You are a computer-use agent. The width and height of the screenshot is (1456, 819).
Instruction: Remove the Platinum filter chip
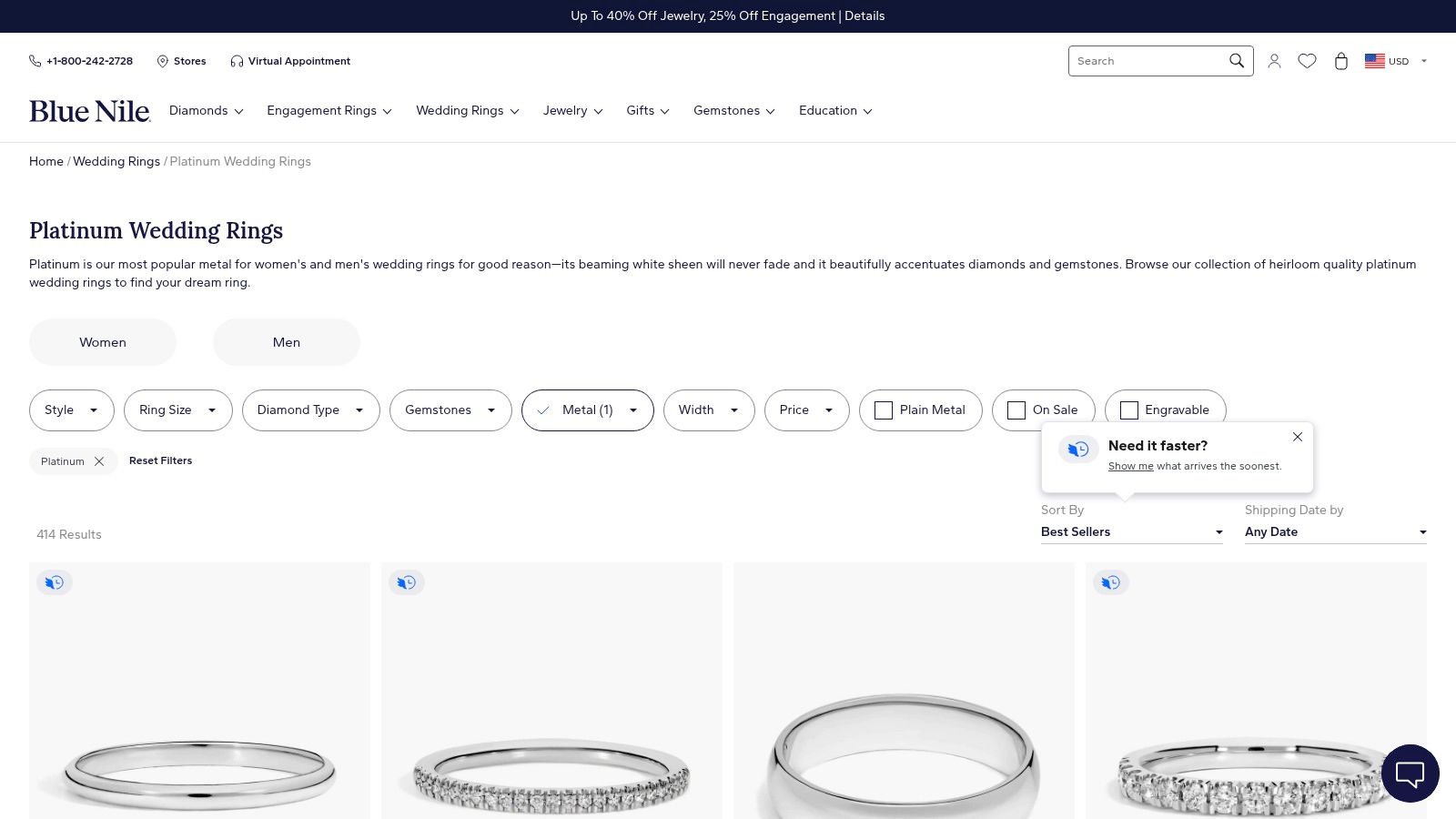[99, 461]
